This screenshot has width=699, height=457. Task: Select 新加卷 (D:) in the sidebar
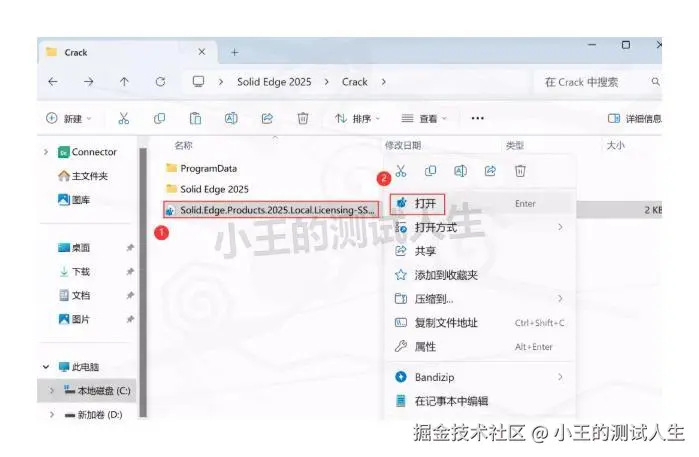(x=93, y=415)
